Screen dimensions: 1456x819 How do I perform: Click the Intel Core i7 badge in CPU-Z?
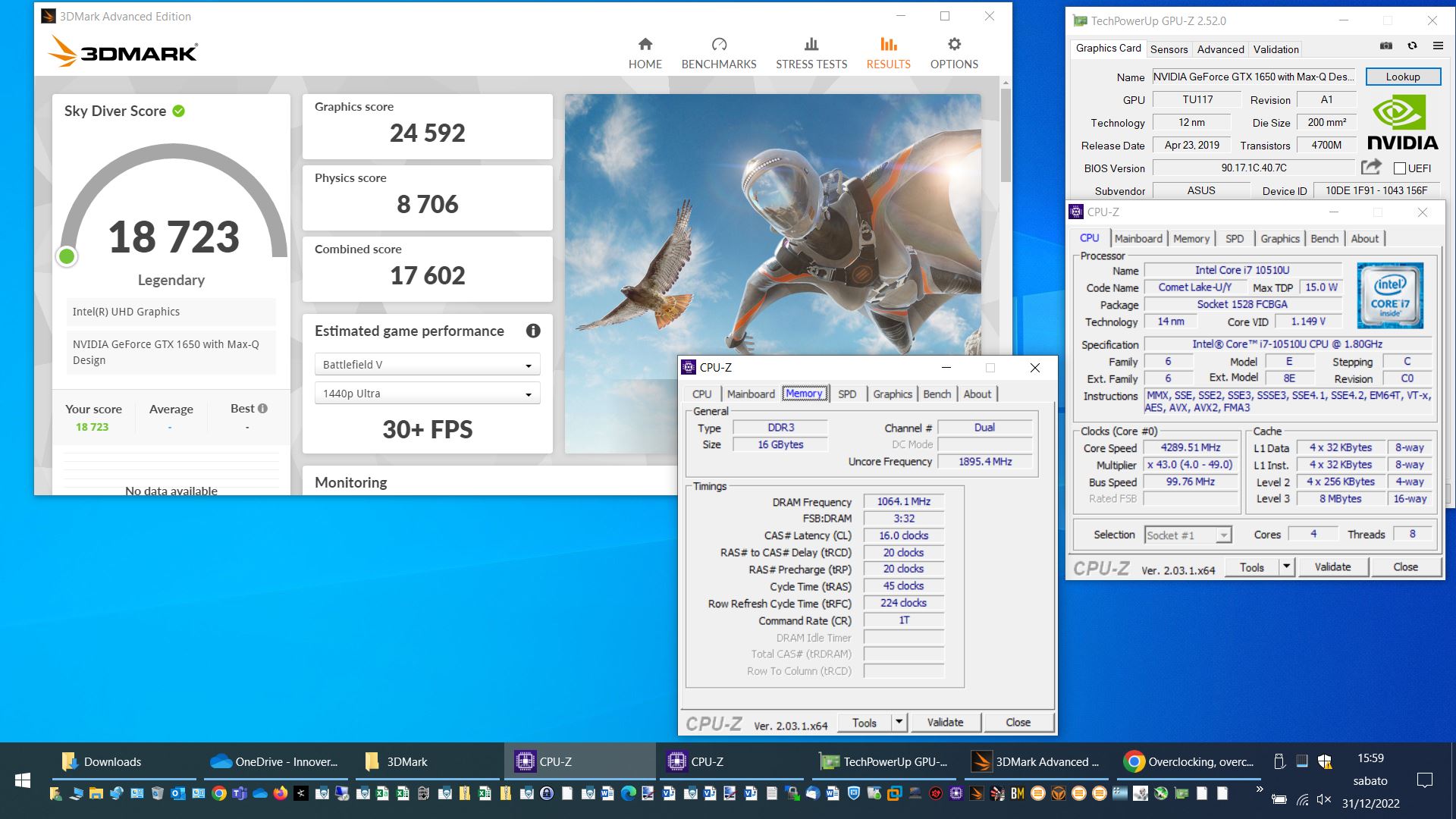(x=1390, y=295)
